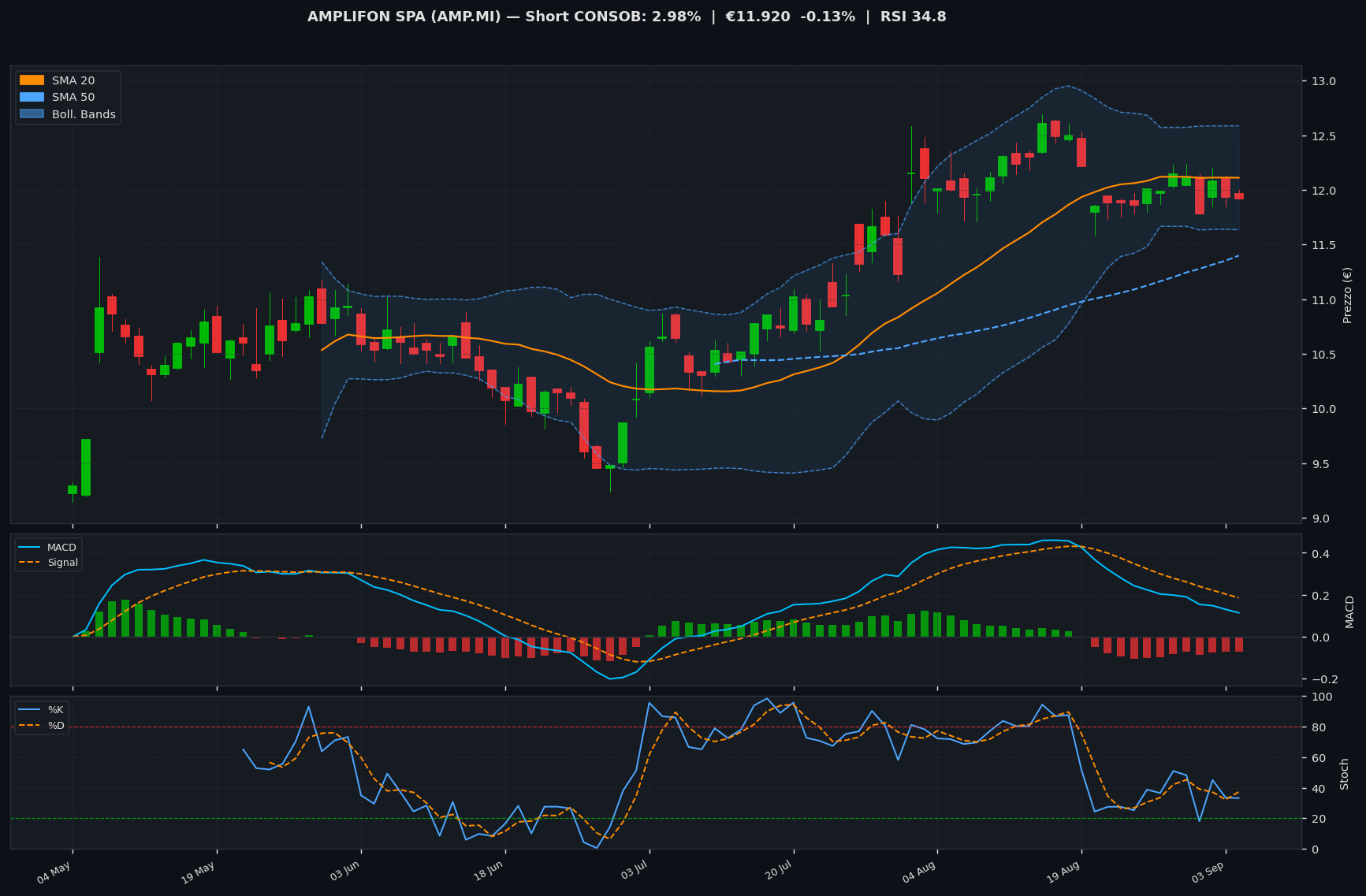Click the orange SMA 20 legend swatch

point(32,80)
